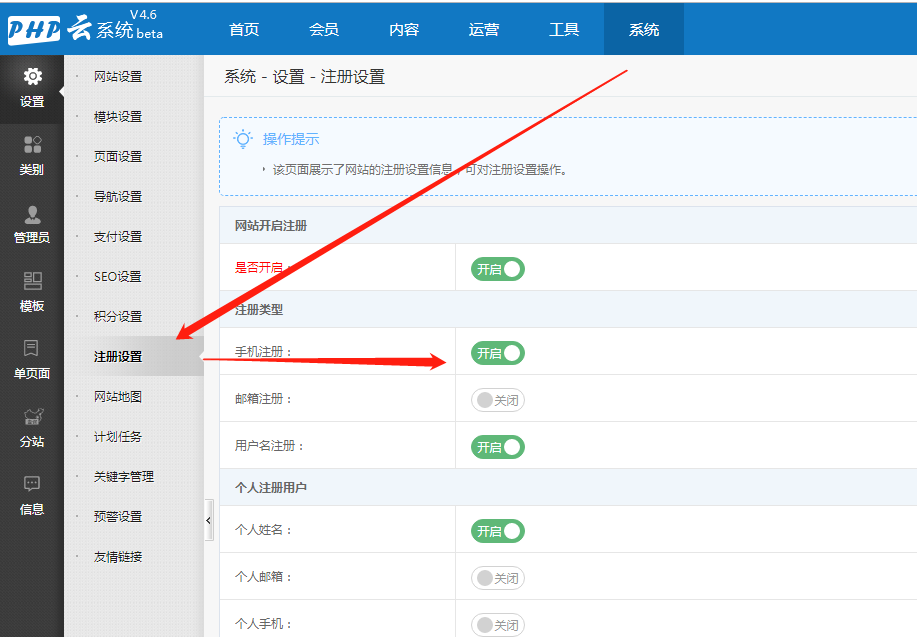Disable the 用户名注册 switch

click(498, 447)
